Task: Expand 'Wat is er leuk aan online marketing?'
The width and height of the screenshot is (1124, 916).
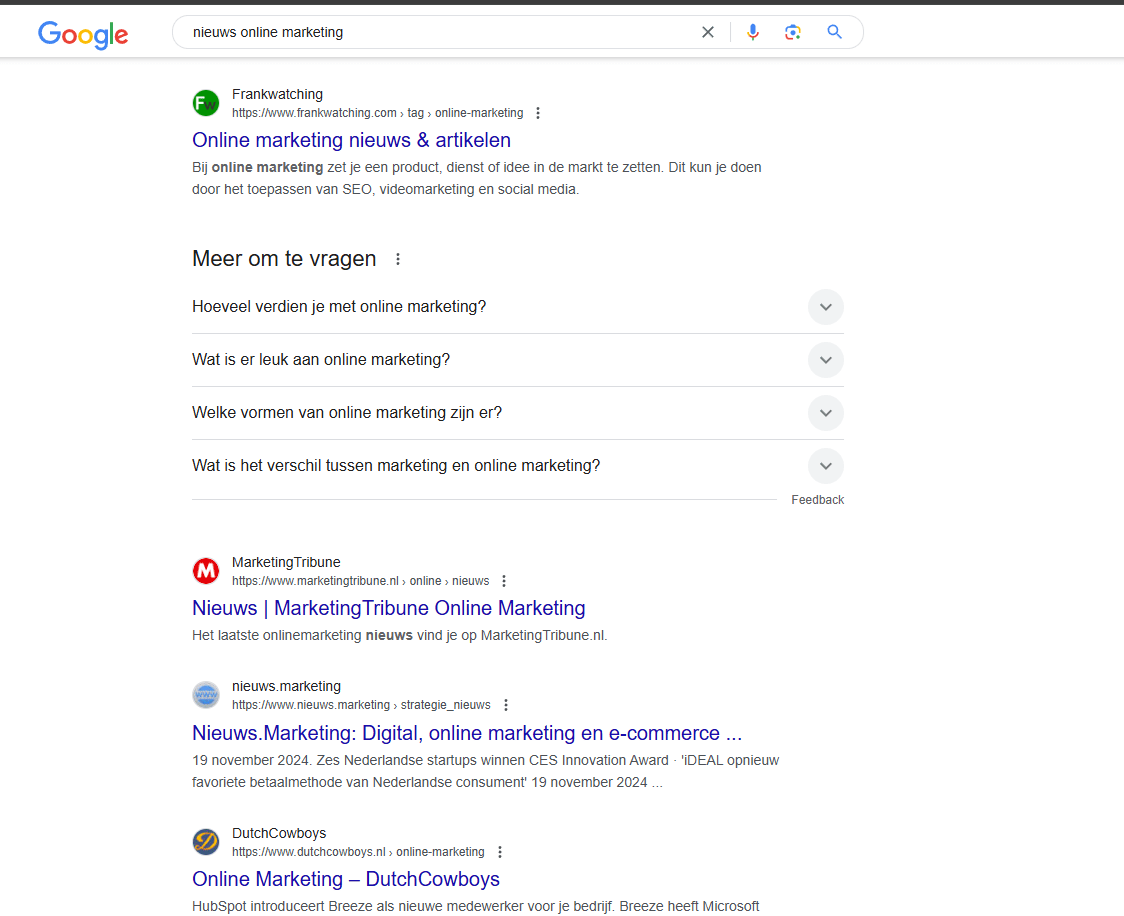Action: [x=825, y=360]
